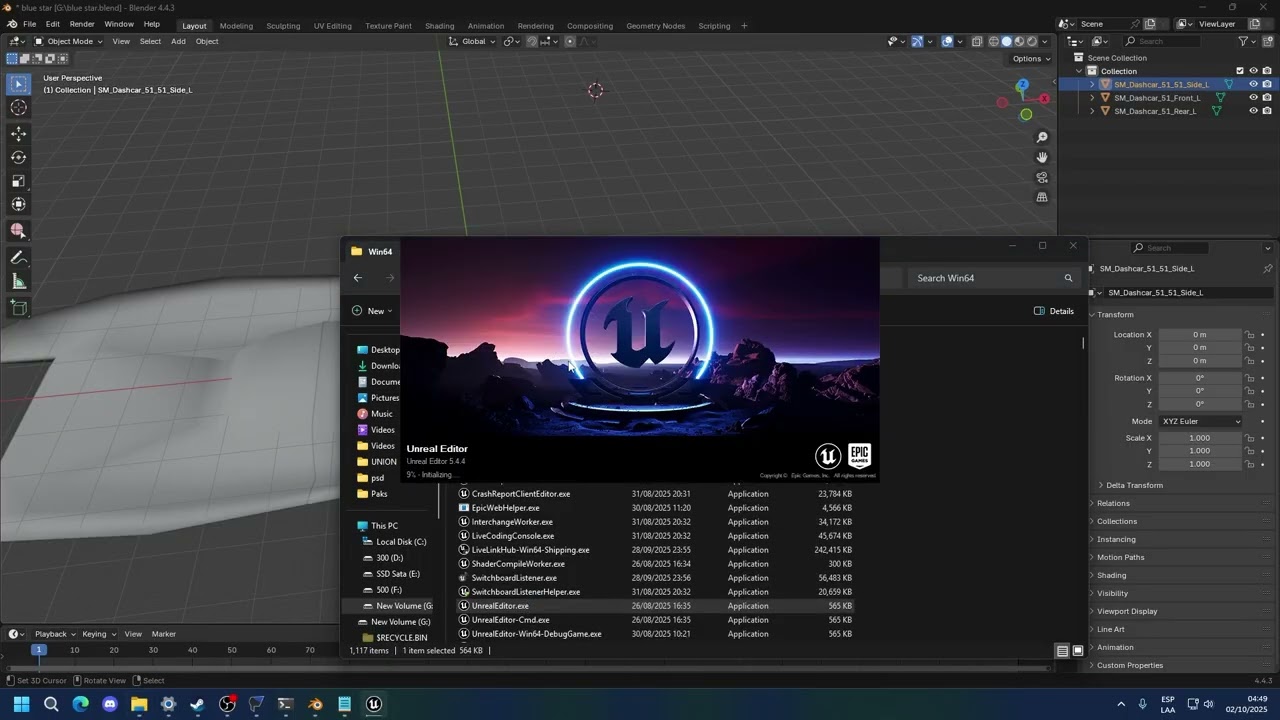
Task: Hide SM_Dashcar_51_Front_L with eye icon
Action: (x=1253, y=98)
